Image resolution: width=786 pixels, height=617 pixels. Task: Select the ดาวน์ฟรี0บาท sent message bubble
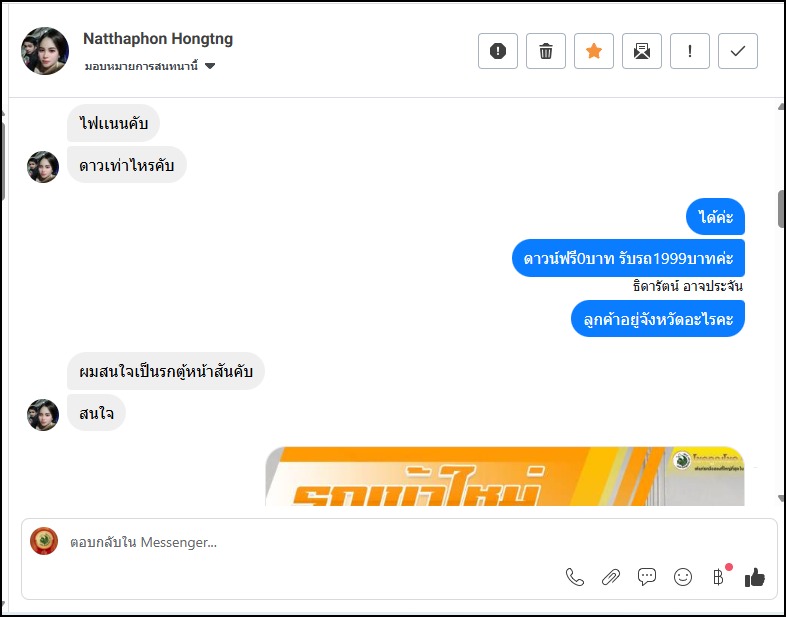[x=628, y=258]
